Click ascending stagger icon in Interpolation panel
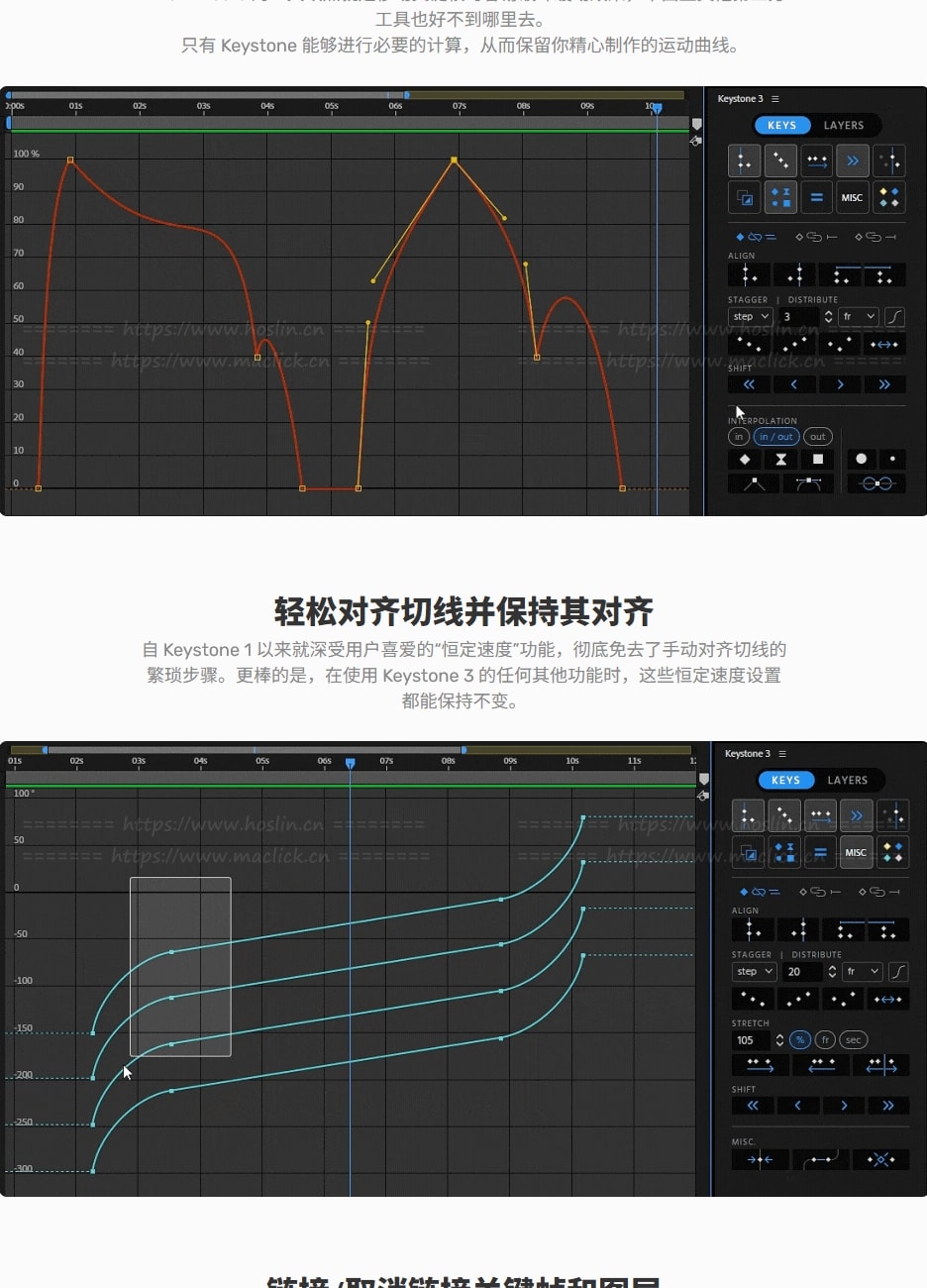Screen dimensions: 927x1288 [794, 344]
